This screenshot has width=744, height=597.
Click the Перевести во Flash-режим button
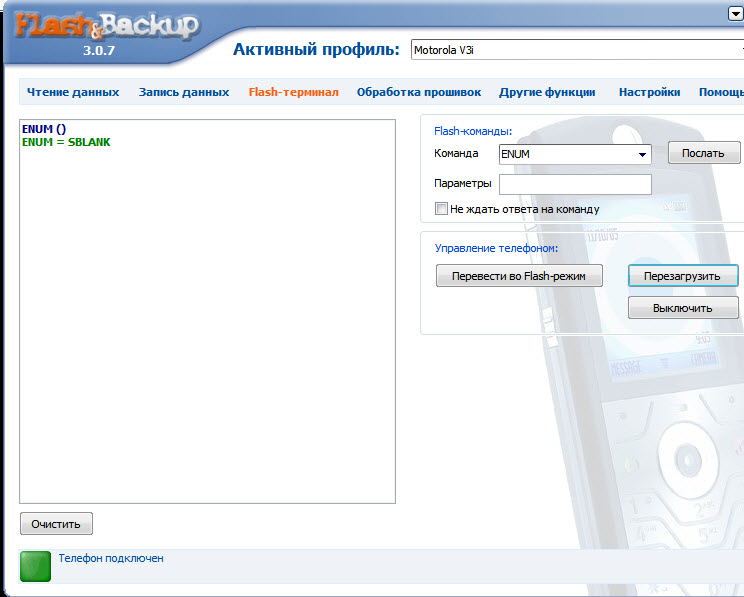(x=519, y=276)
